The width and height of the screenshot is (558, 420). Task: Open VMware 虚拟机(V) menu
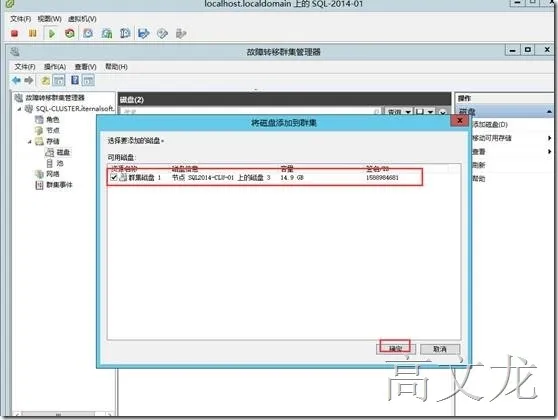tap(82, 19)
